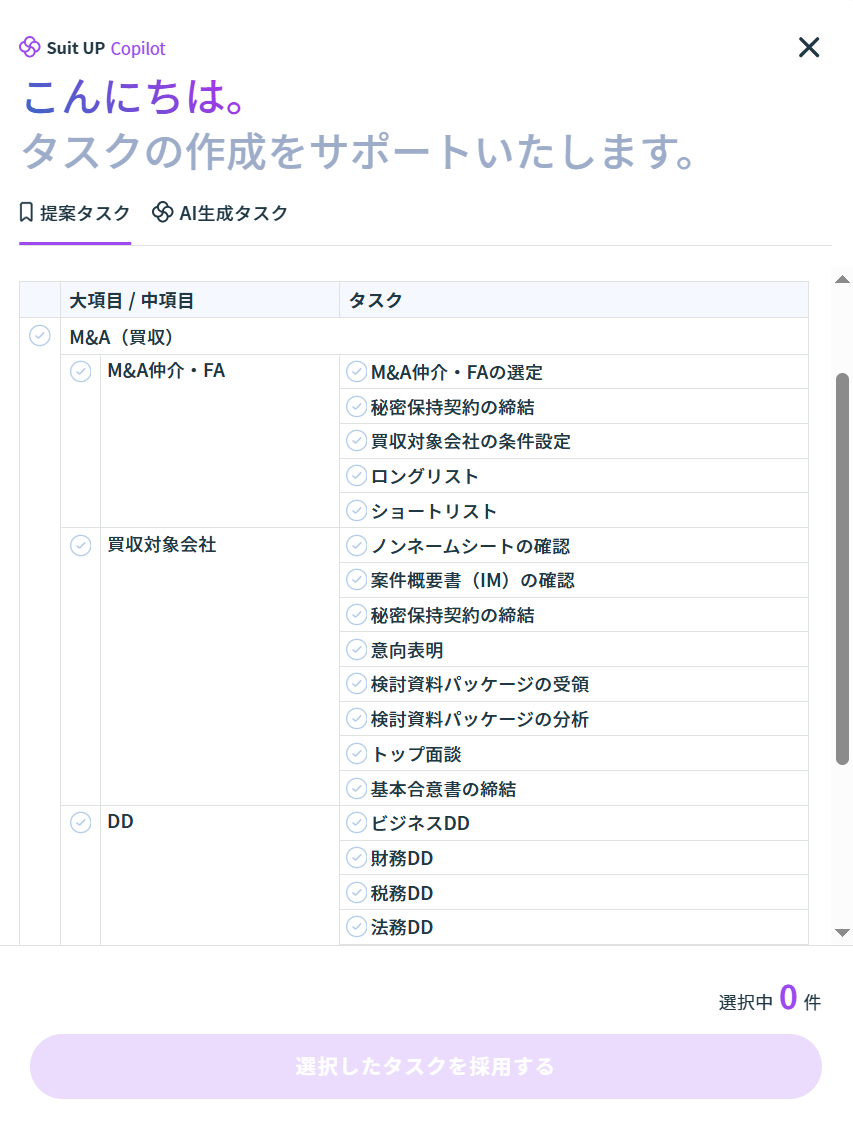Click the scrollbar up arrow
Screen dimensions: 853x1123
pos(842,279)
